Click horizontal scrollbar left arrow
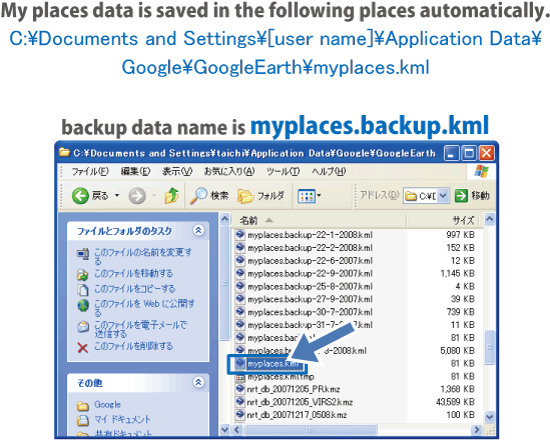 pos(237,429)
